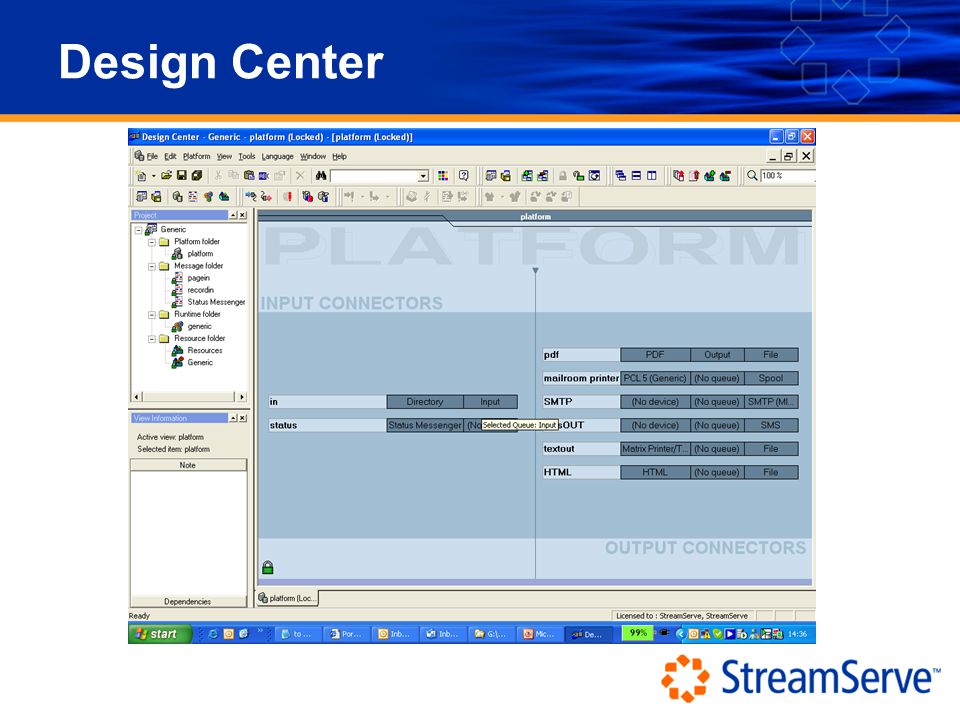This screenshot has height=720, width=960.
Task: Click the Open folder toolbar icon
Action: [x=167, y=176]
